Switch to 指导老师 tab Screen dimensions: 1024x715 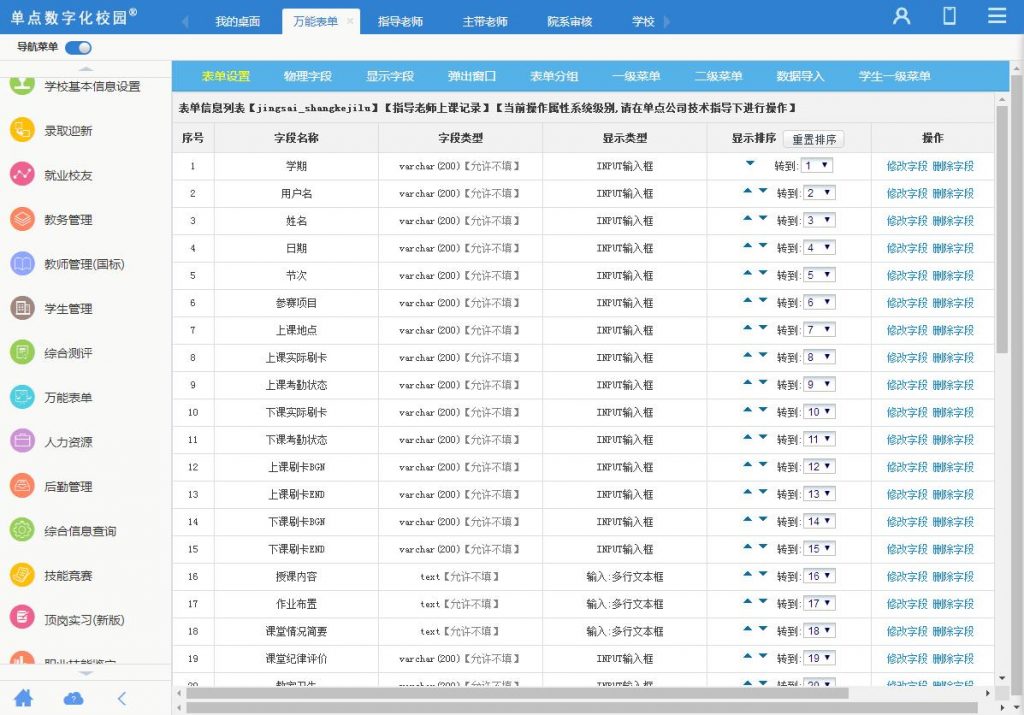(x=400, y=22)
